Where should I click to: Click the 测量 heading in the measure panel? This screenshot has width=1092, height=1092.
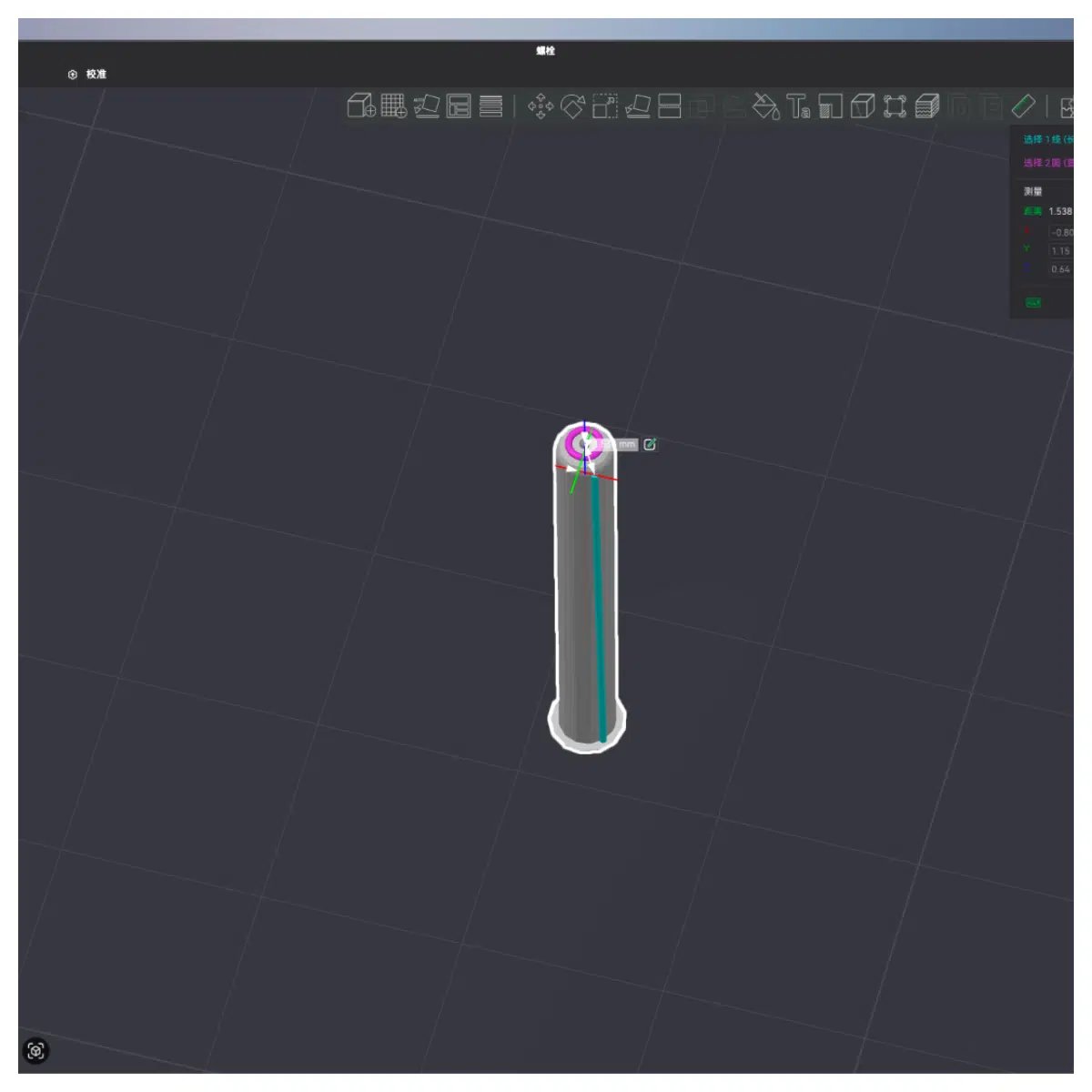point(1033,191)
